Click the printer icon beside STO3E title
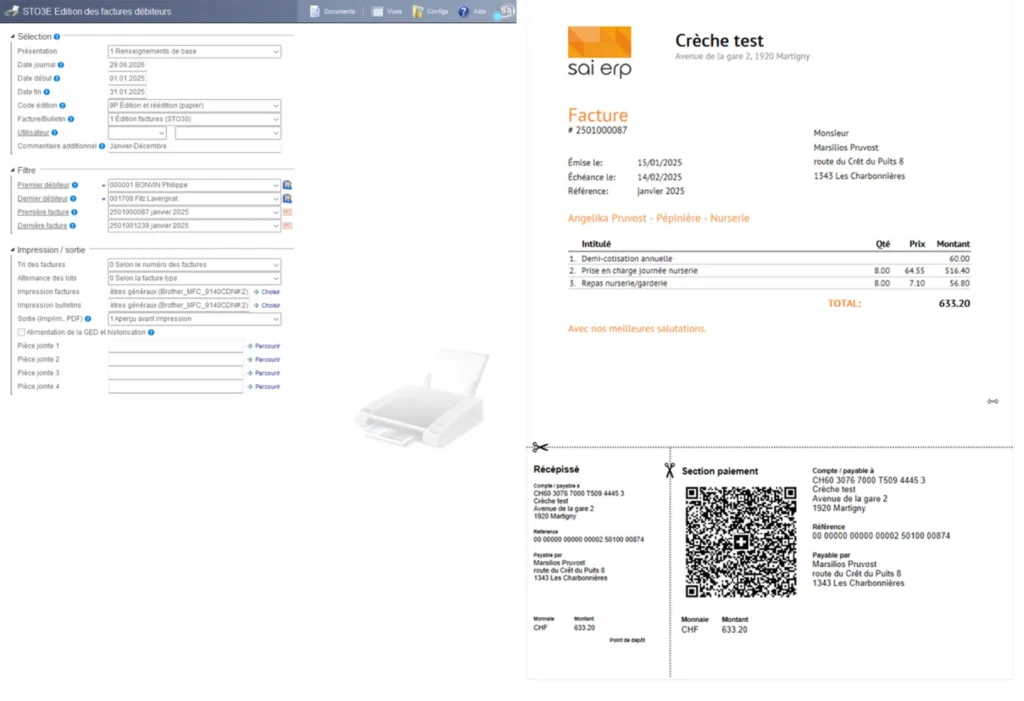 (11, 11)
